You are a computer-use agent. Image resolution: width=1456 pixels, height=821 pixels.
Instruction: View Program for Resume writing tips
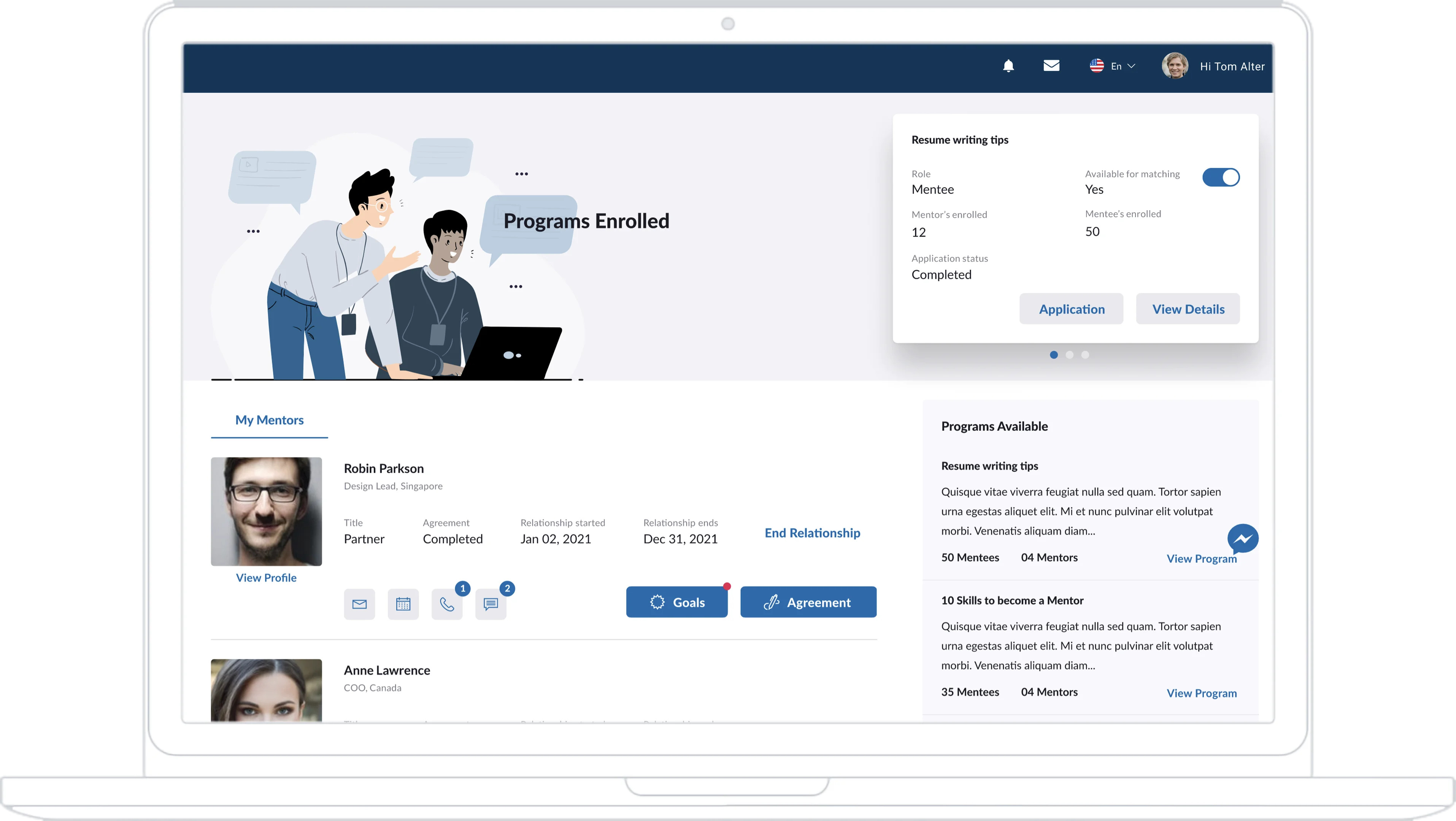pyautogui.click(x=1202, y=558)
